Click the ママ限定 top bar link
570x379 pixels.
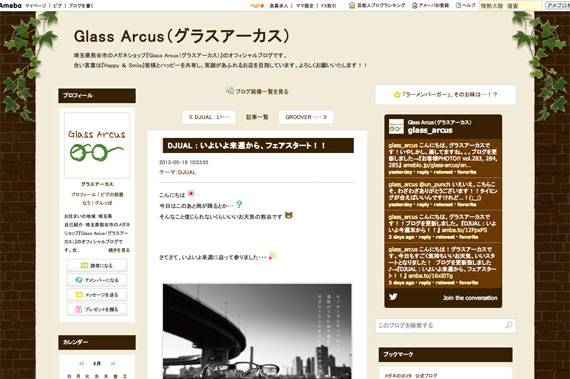(304, 6)
